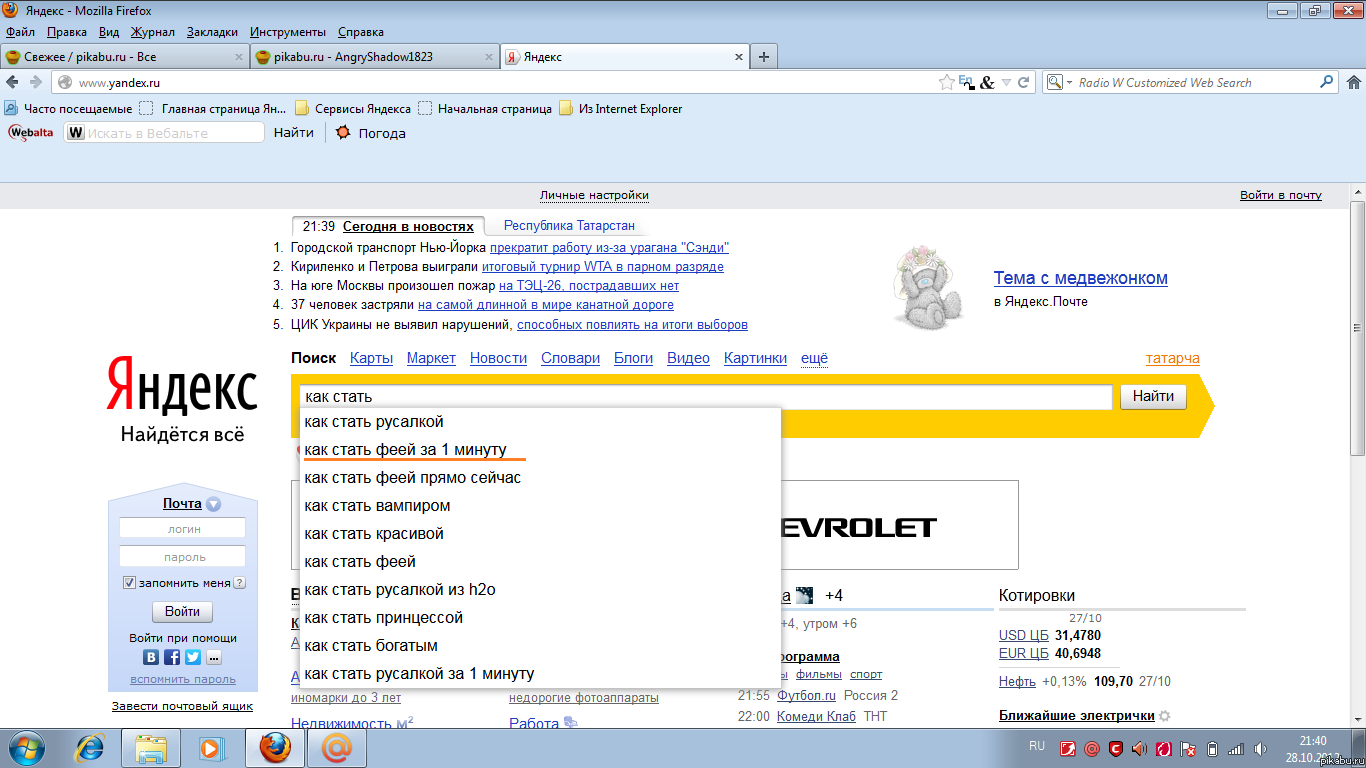Click the teddy bear theme thumbnail

[930, 290]
